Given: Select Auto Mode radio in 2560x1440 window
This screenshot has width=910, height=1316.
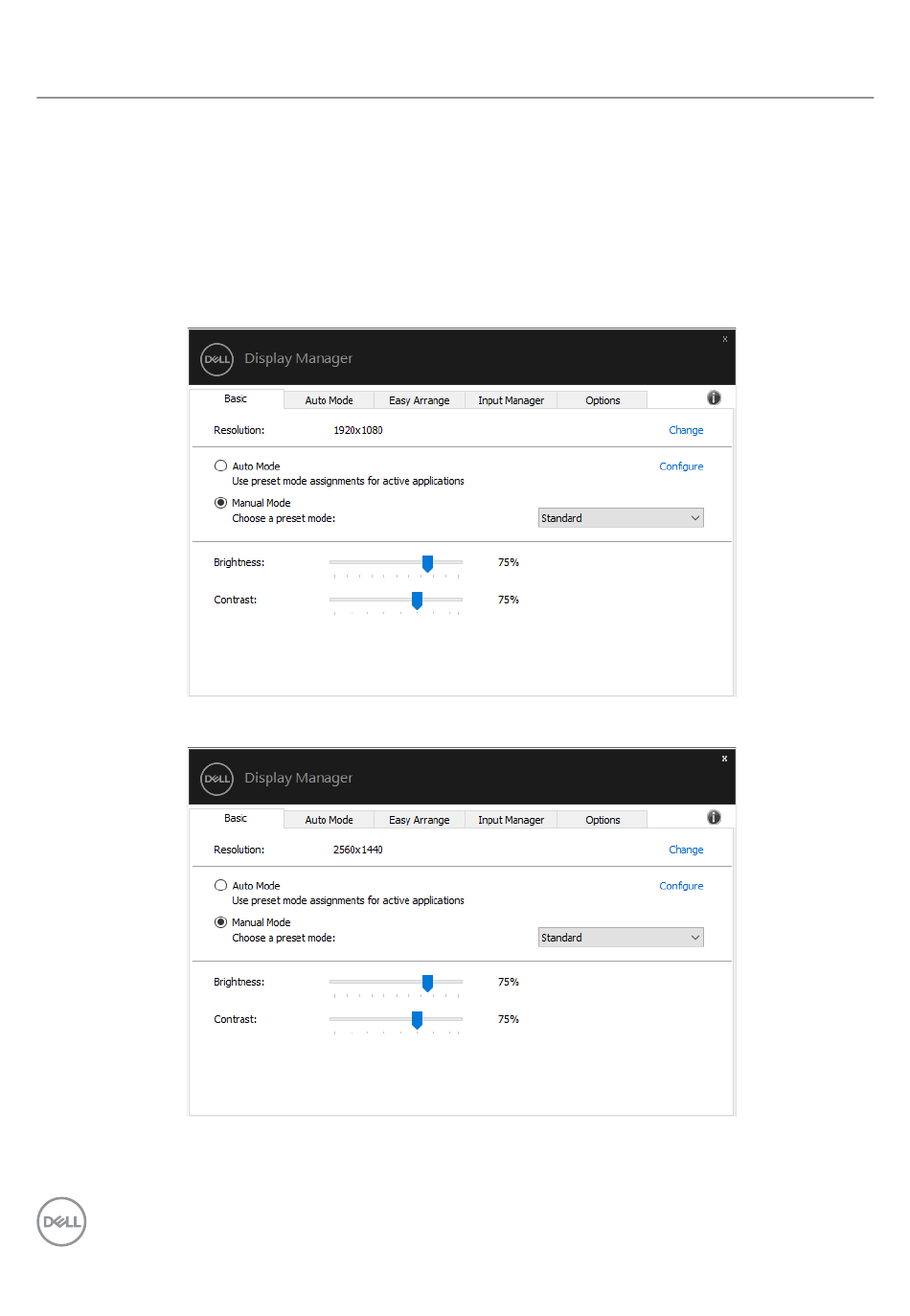Looking at the screenshot, I should click(220, 885).
